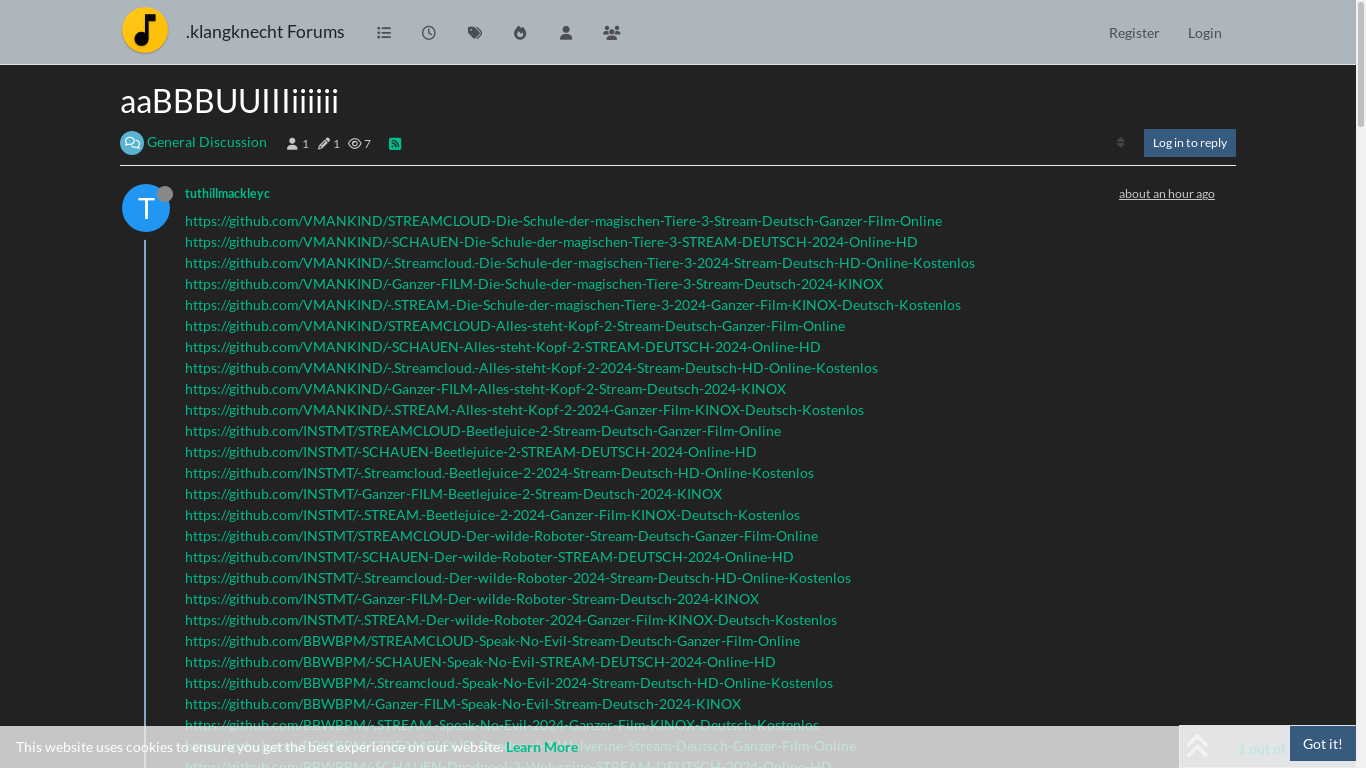This screenshot has height=768, width=1366.
Task: Open the VMANKIND Ganzer-FILM Alles-steht-Kopf-2 KINOX link
Action: [485, 389]
